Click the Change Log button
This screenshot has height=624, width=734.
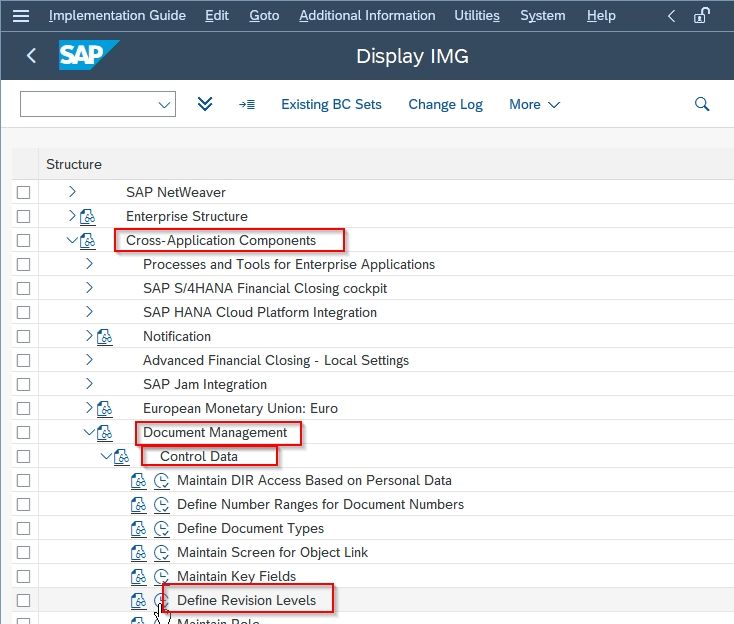point(445,104)
